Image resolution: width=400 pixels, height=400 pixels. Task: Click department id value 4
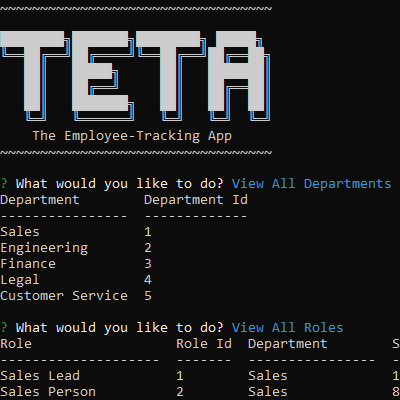[148, 280]
